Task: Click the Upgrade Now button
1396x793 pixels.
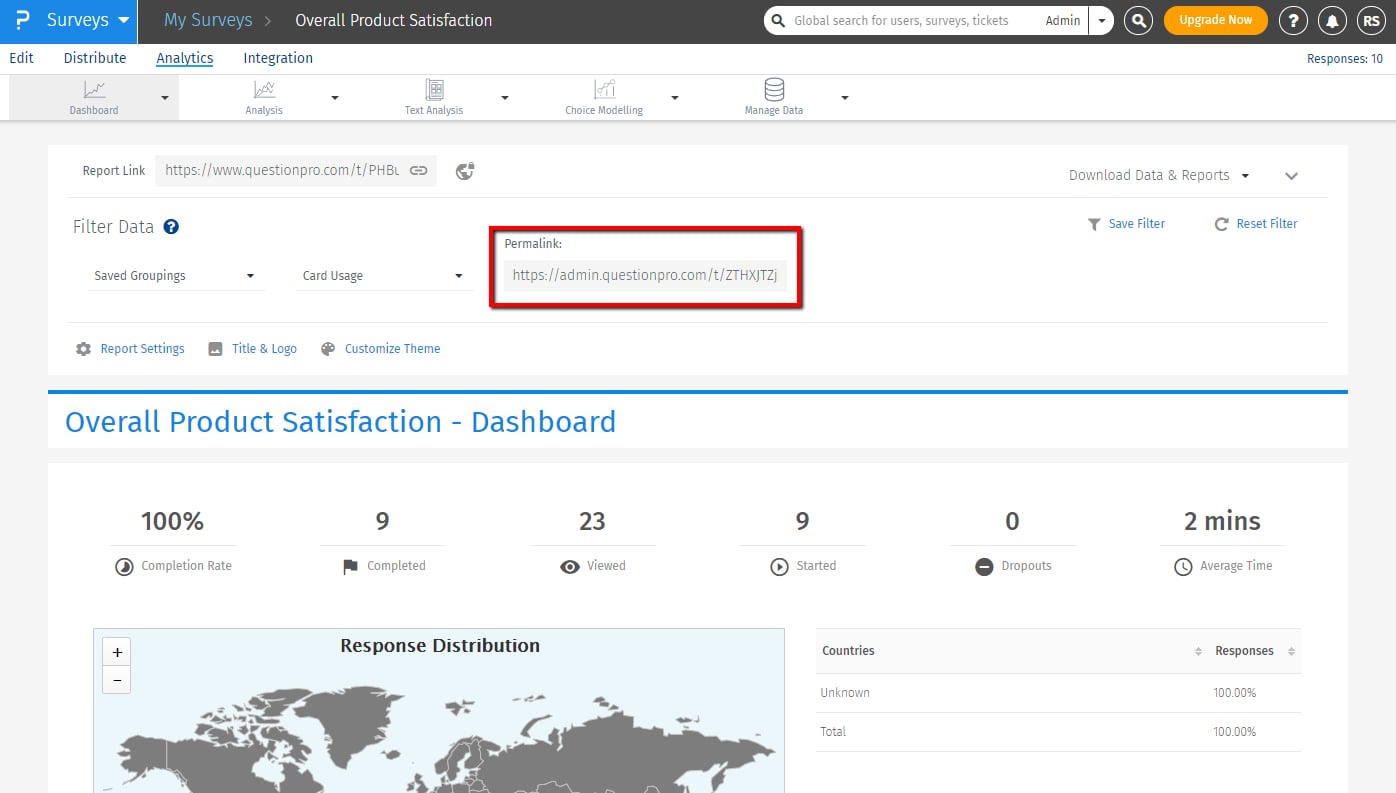Action: click(x=1215, y=20)
